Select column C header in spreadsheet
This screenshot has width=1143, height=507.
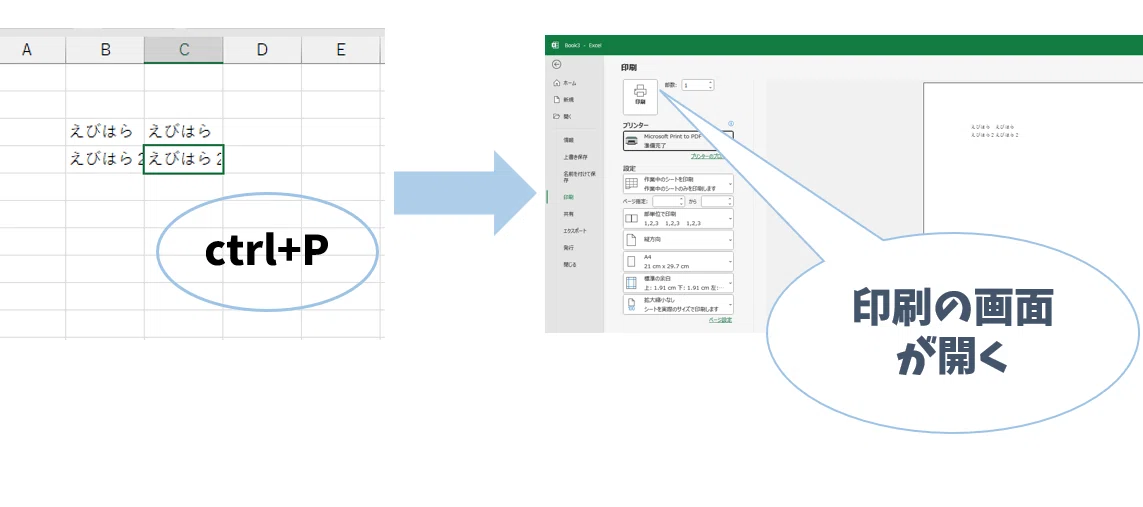click(x=184, y=50)
